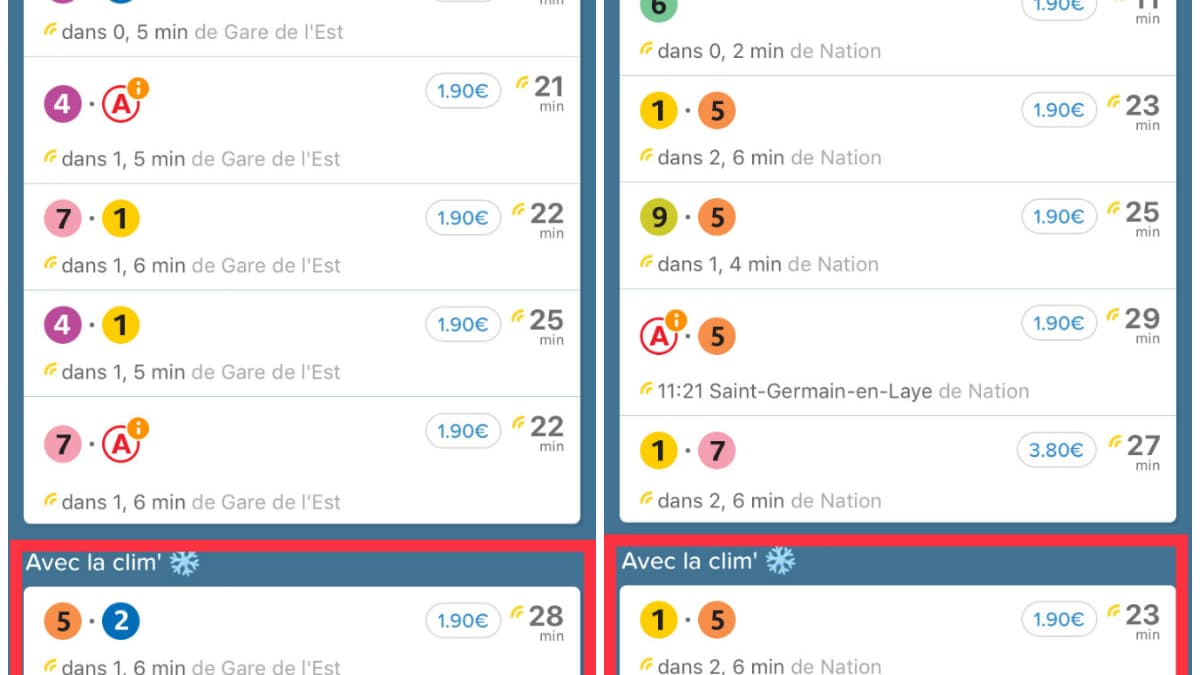Tap dans 1, 4 min de Nation text

coord(768,265)
